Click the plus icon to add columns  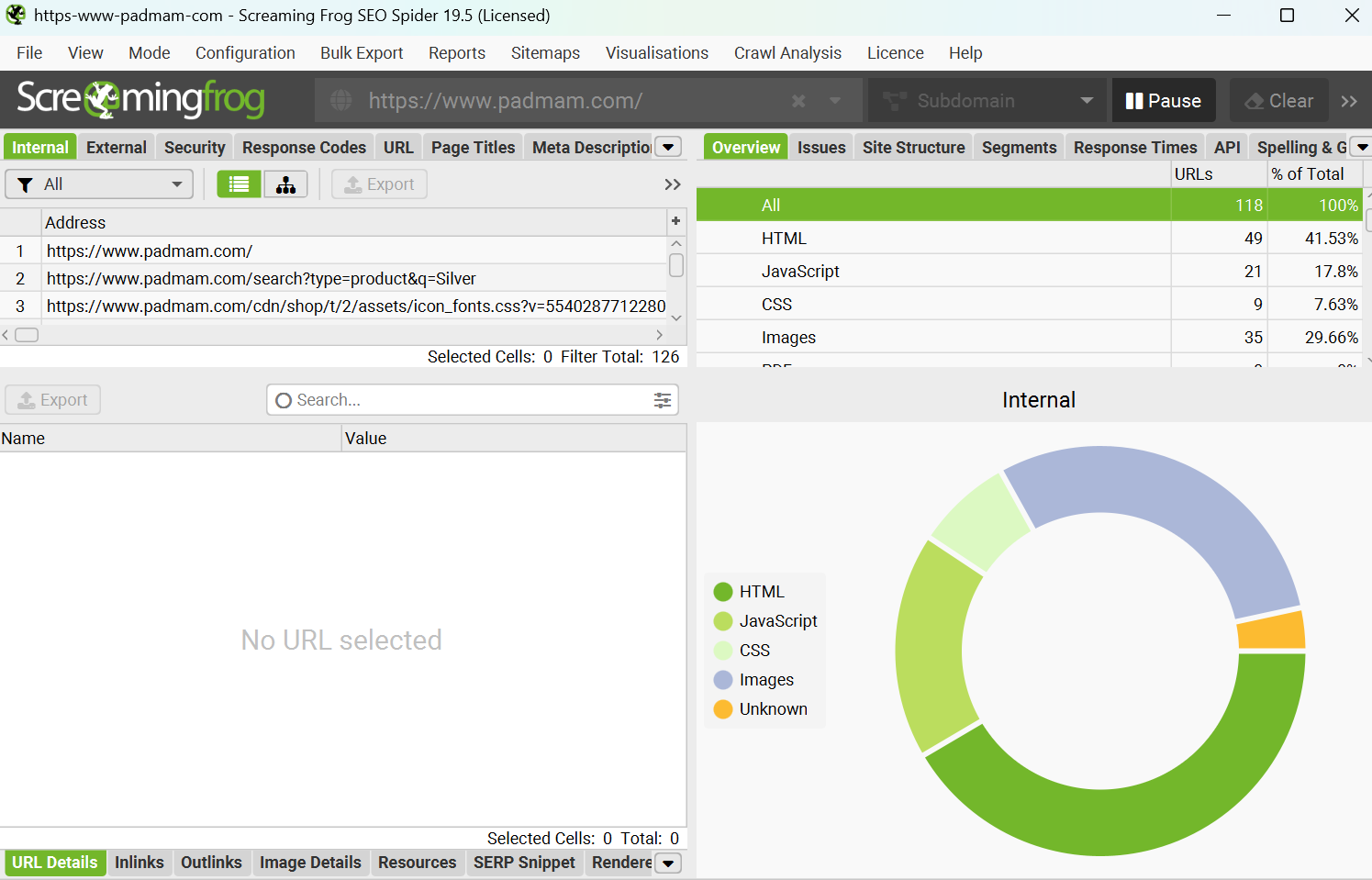coord(675,221)
